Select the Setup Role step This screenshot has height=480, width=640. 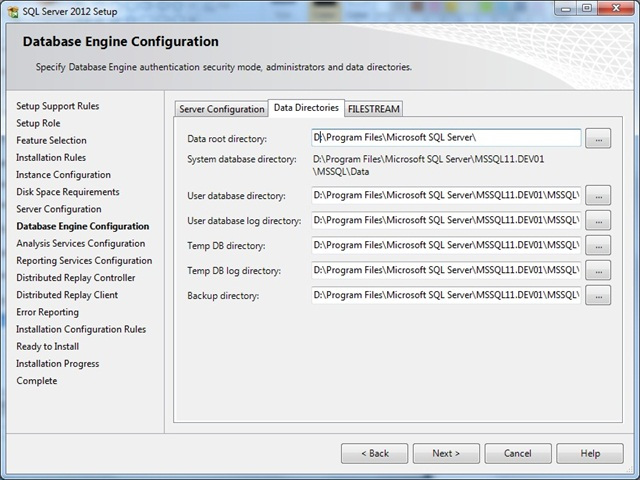point(38,123)
